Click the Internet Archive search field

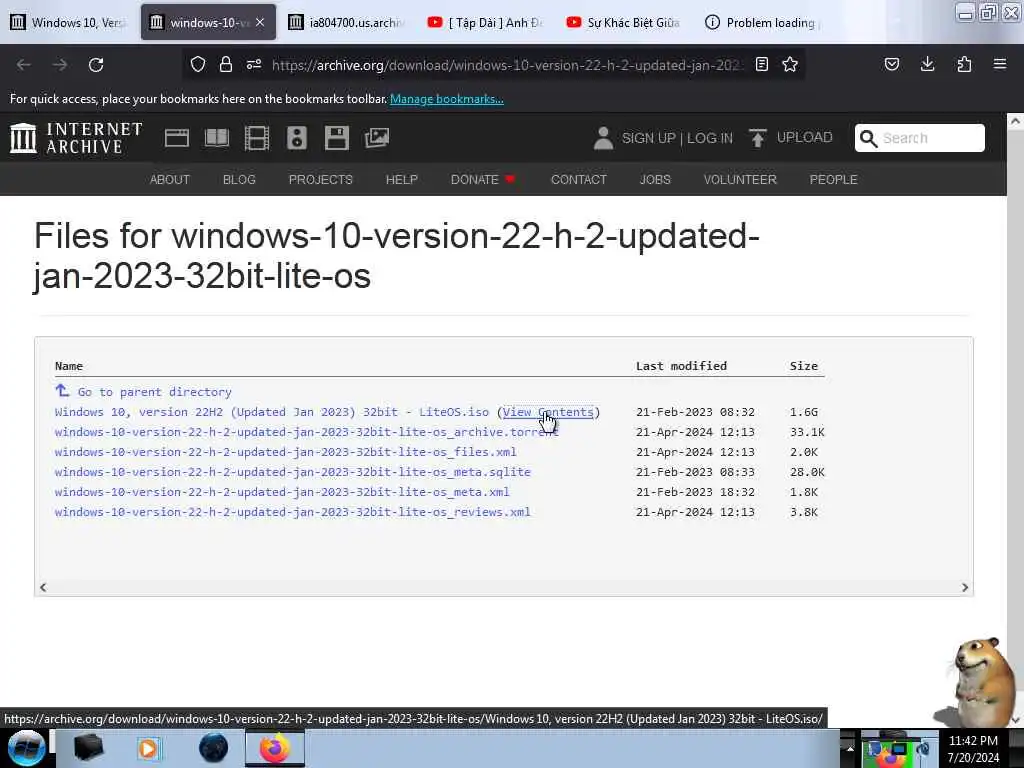920,138
